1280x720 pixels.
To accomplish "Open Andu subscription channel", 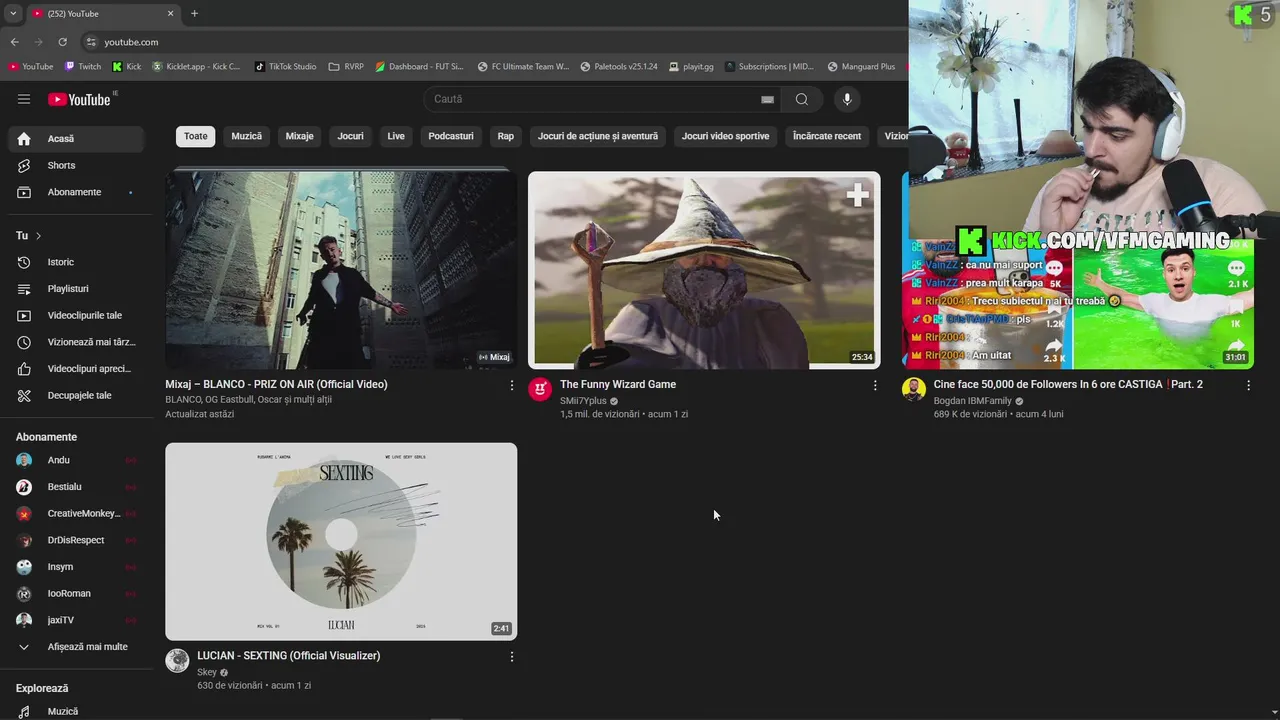I will [76, 460].
